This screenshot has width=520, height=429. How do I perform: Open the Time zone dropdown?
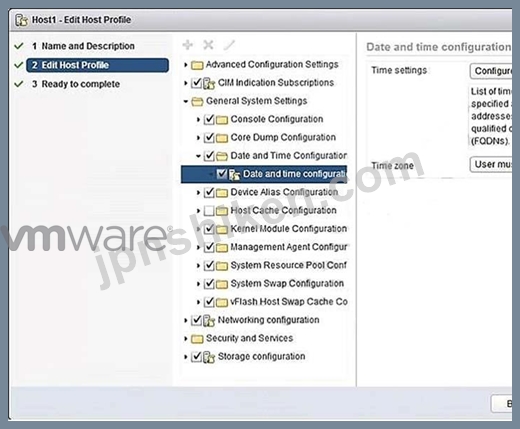pyautogui.click(x=491, y=164)
